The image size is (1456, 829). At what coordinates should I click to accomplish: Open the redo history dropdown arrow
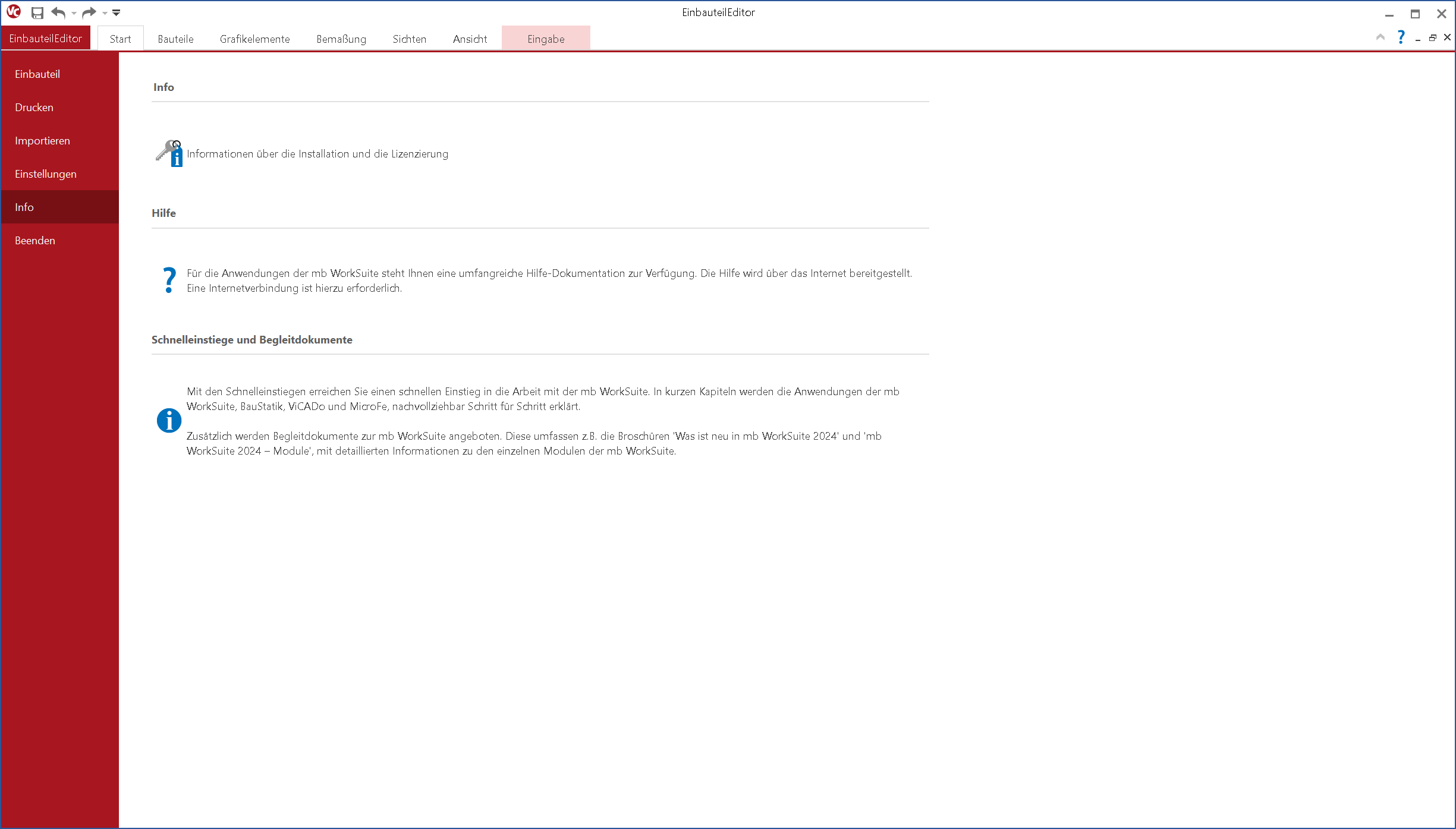click(x=105, y=13)
